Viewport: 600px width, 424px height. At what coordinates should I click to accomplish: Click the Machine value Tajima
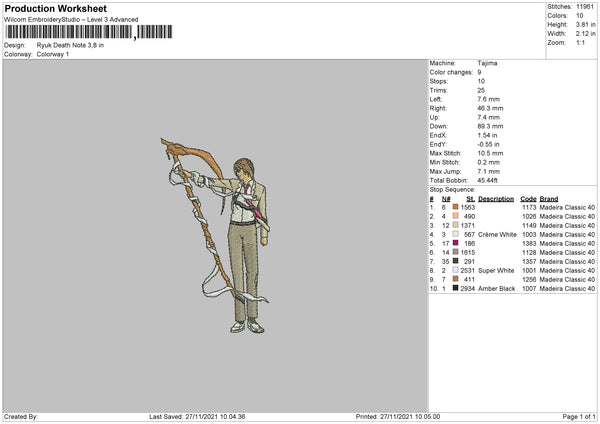(x=487, y=63)
